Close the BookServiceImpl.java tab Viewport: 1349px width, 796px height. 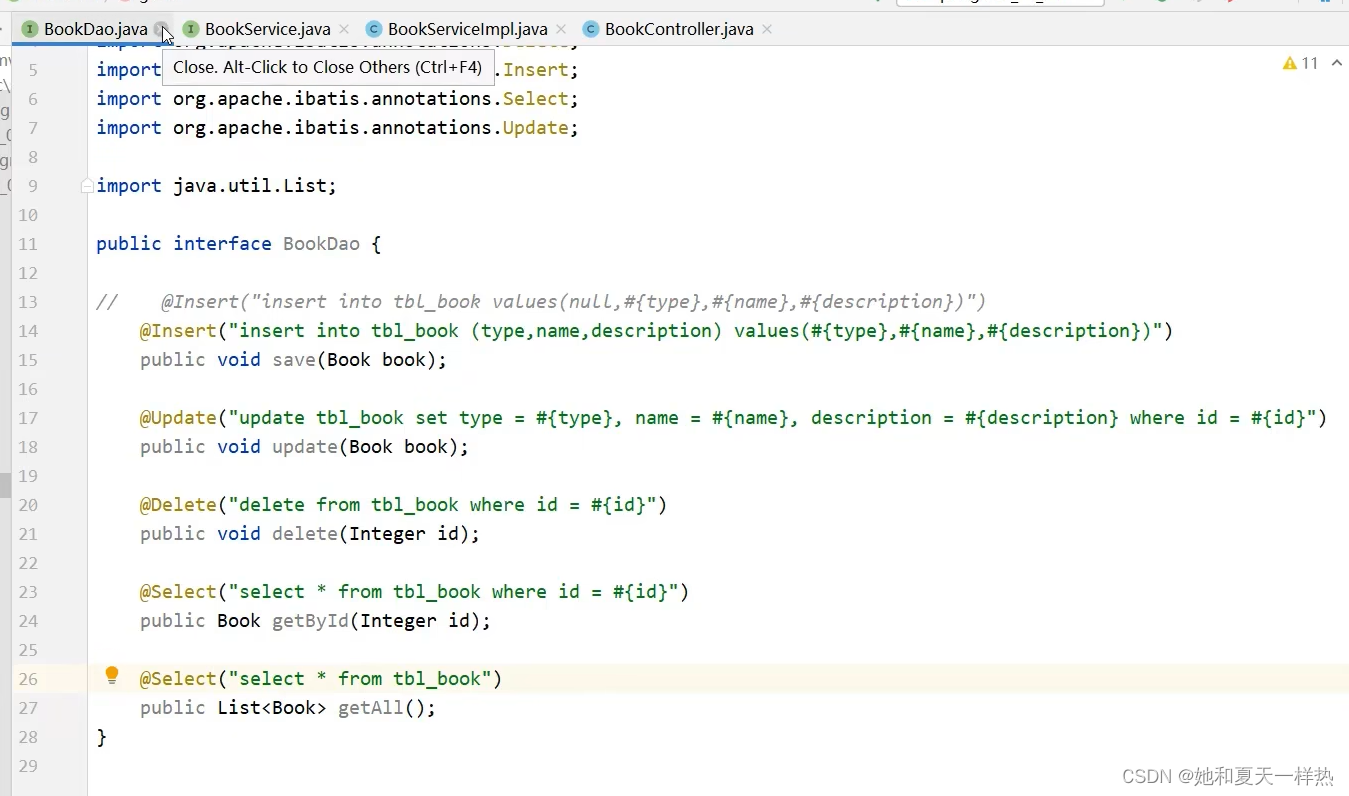561,29
